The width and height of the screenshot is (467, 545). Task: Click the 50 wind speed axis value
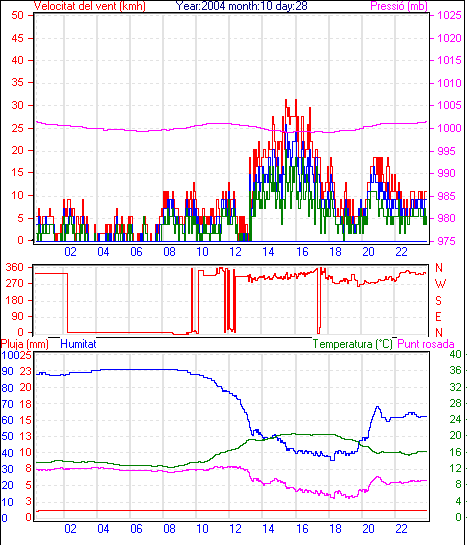click(x=17, y=15)
